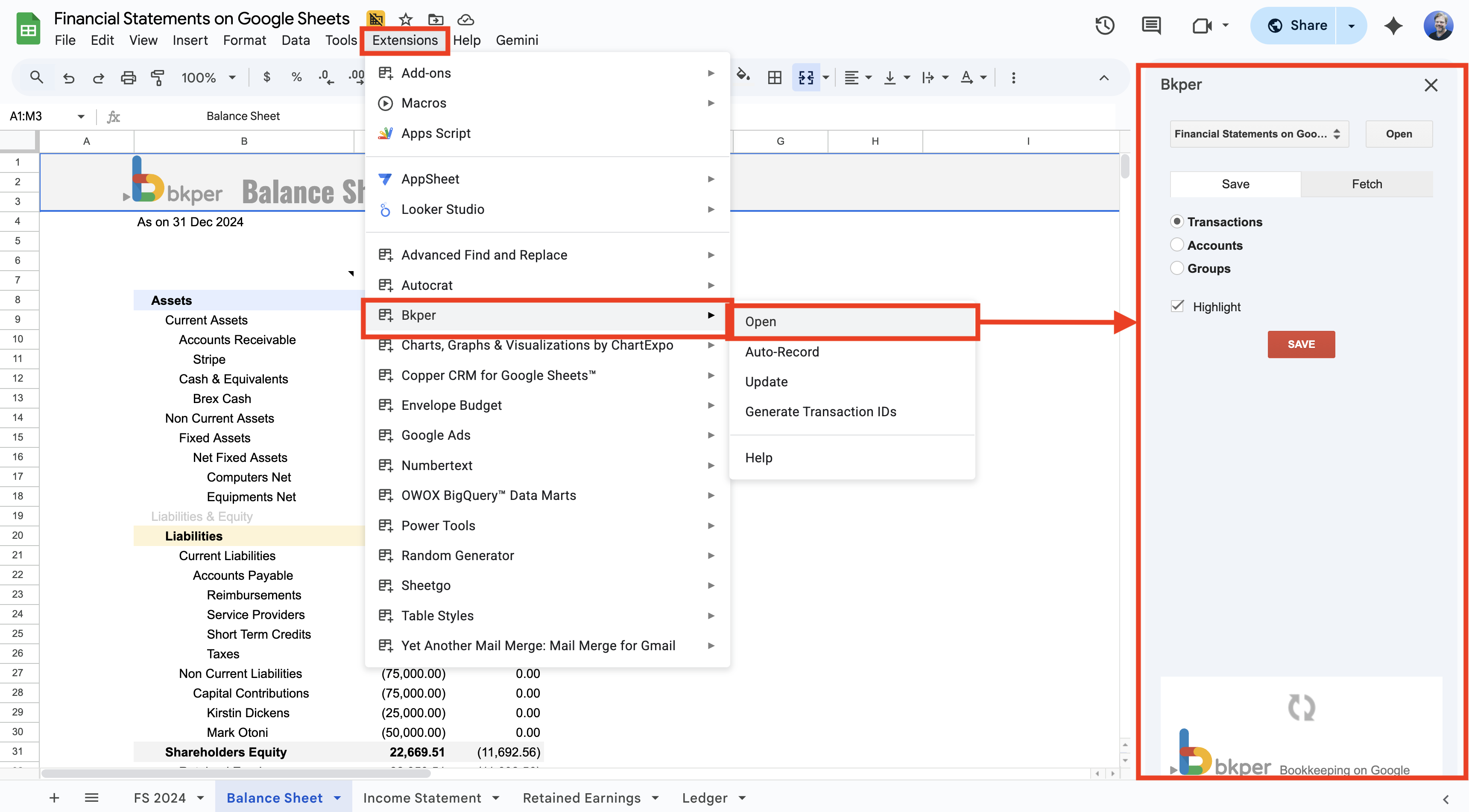Click the version history icon
1469x812 pixels.
1105,25
